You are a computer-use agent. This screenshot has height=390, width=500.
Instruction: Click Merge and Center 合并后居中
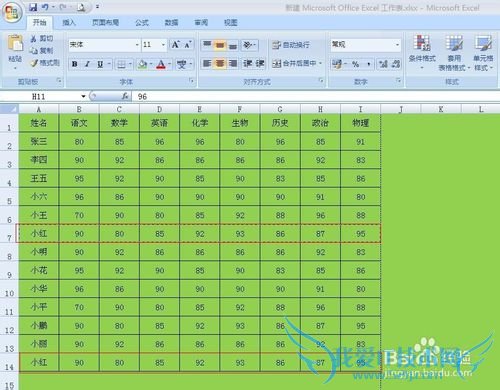[x=294, y=63]
